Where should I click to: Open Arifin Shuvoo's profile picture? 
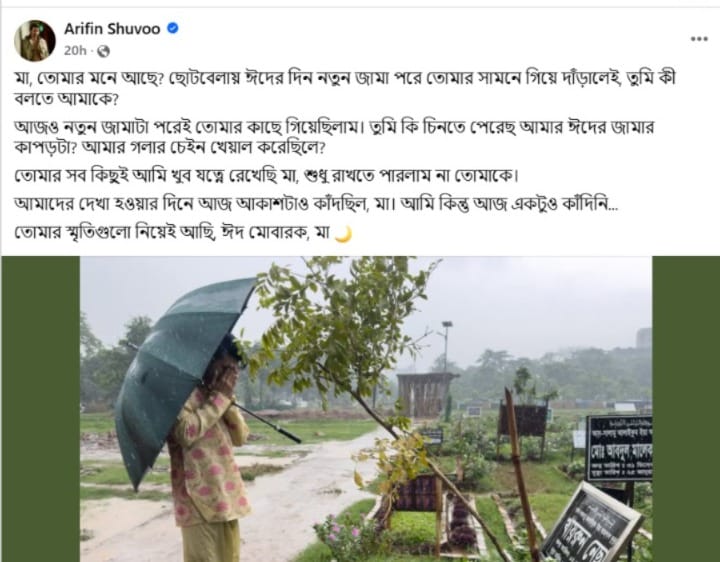(35, 40)
